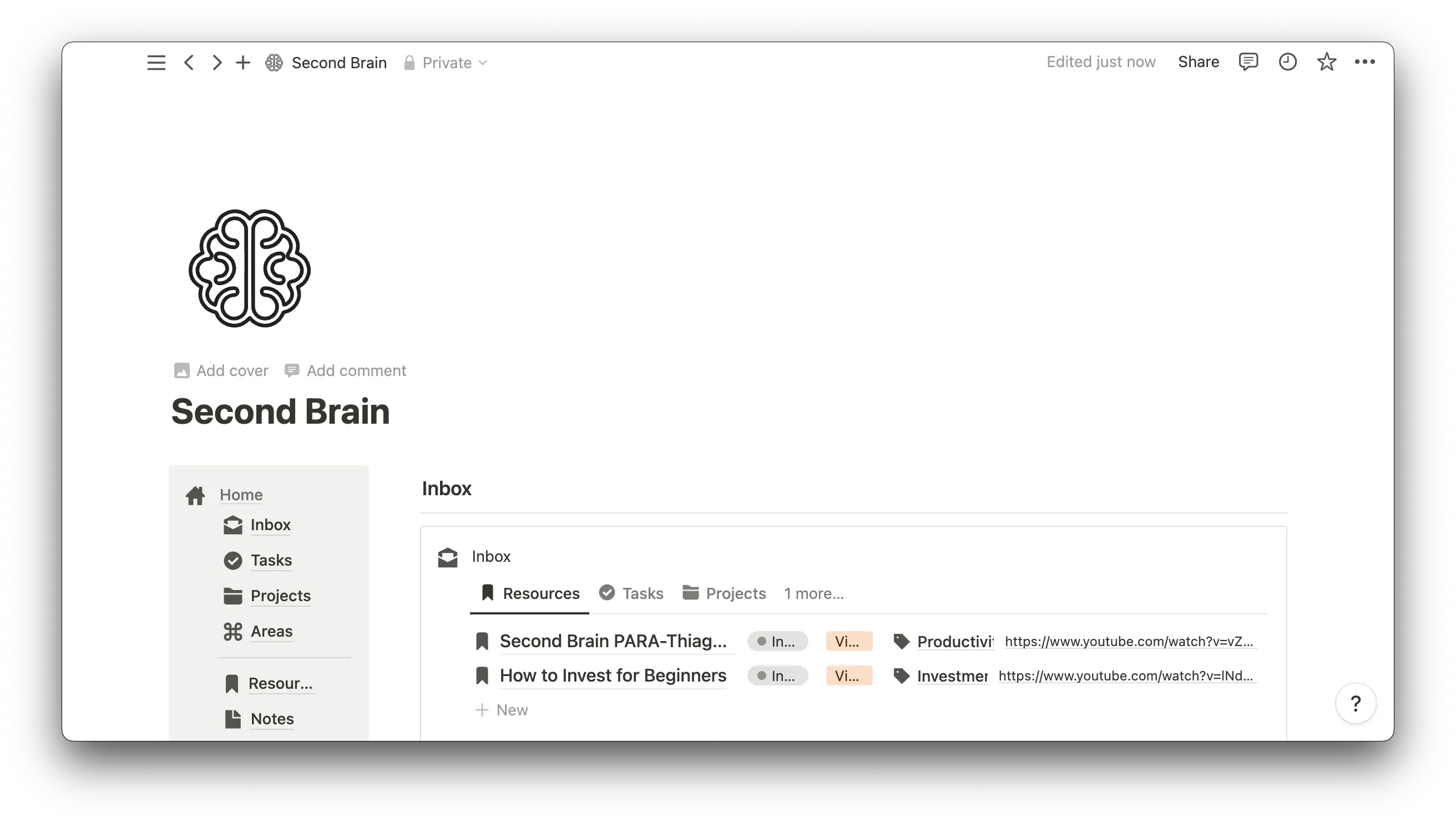This screenshot has height=823, width=1456.
Task: Open Areas via the command key icon
Action: coord(232,631)
